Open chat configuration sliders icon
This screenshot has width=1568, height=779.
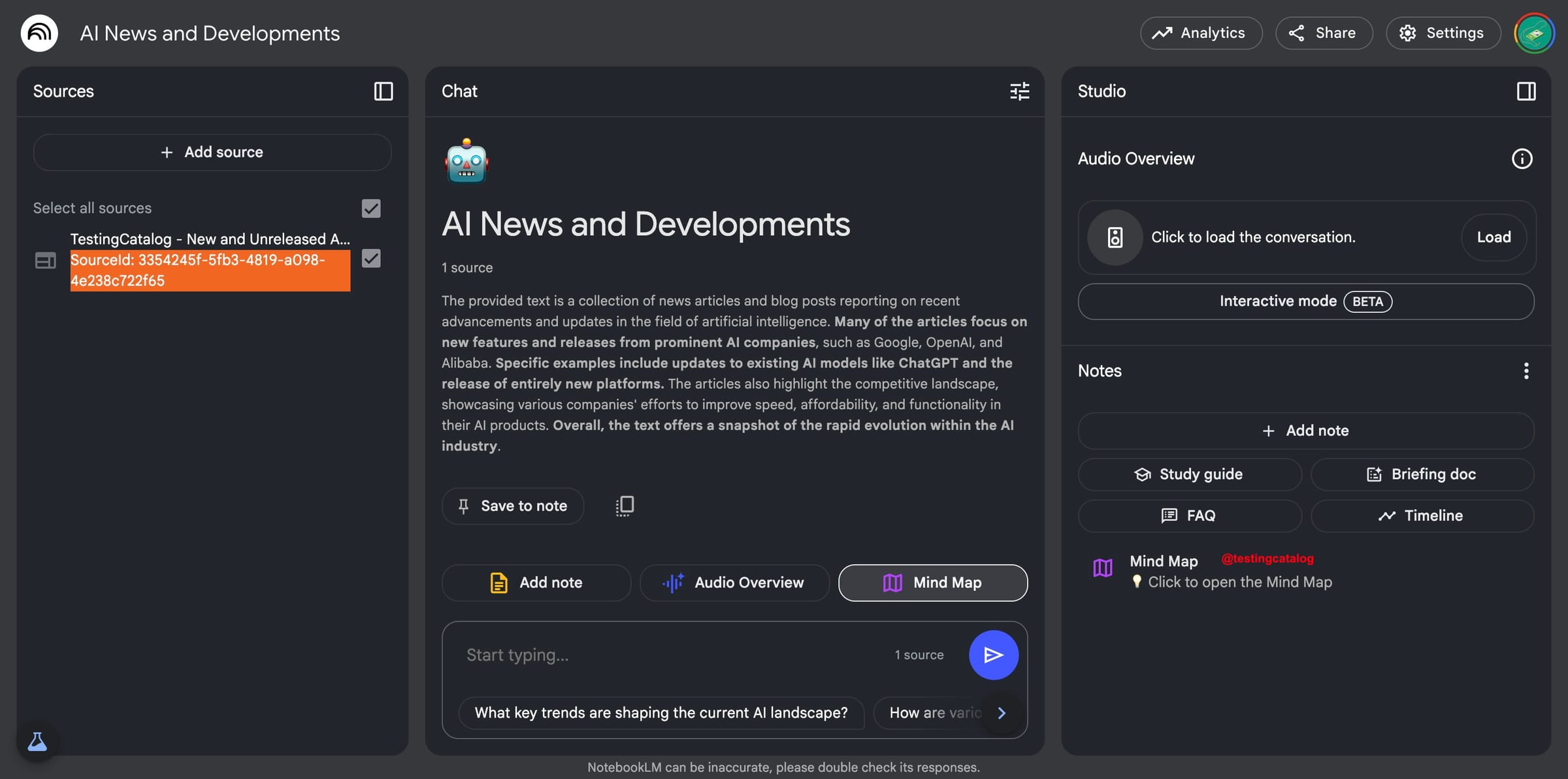[x=1019, y=91]
